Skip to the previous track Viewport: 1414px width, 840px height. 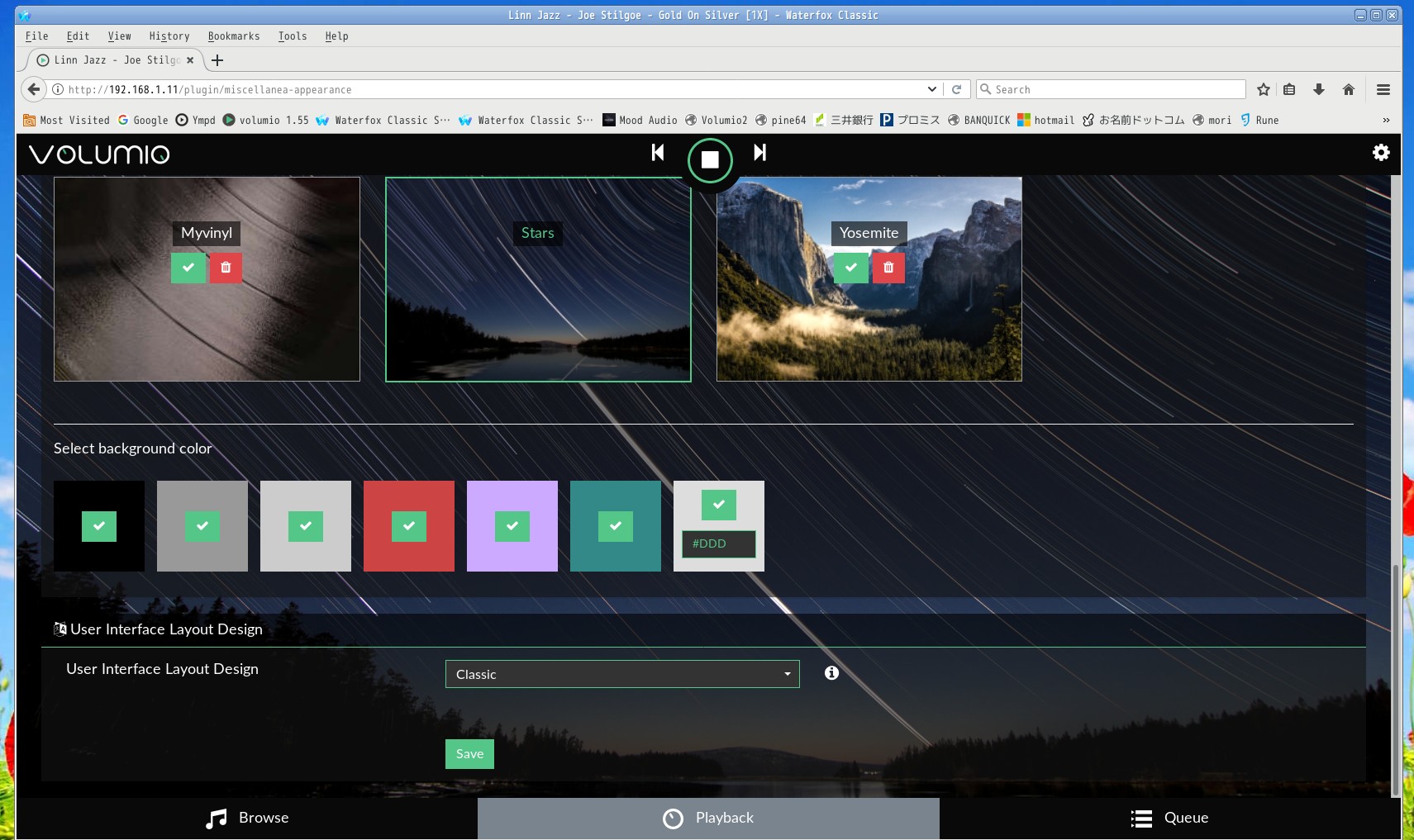[658, 153]
